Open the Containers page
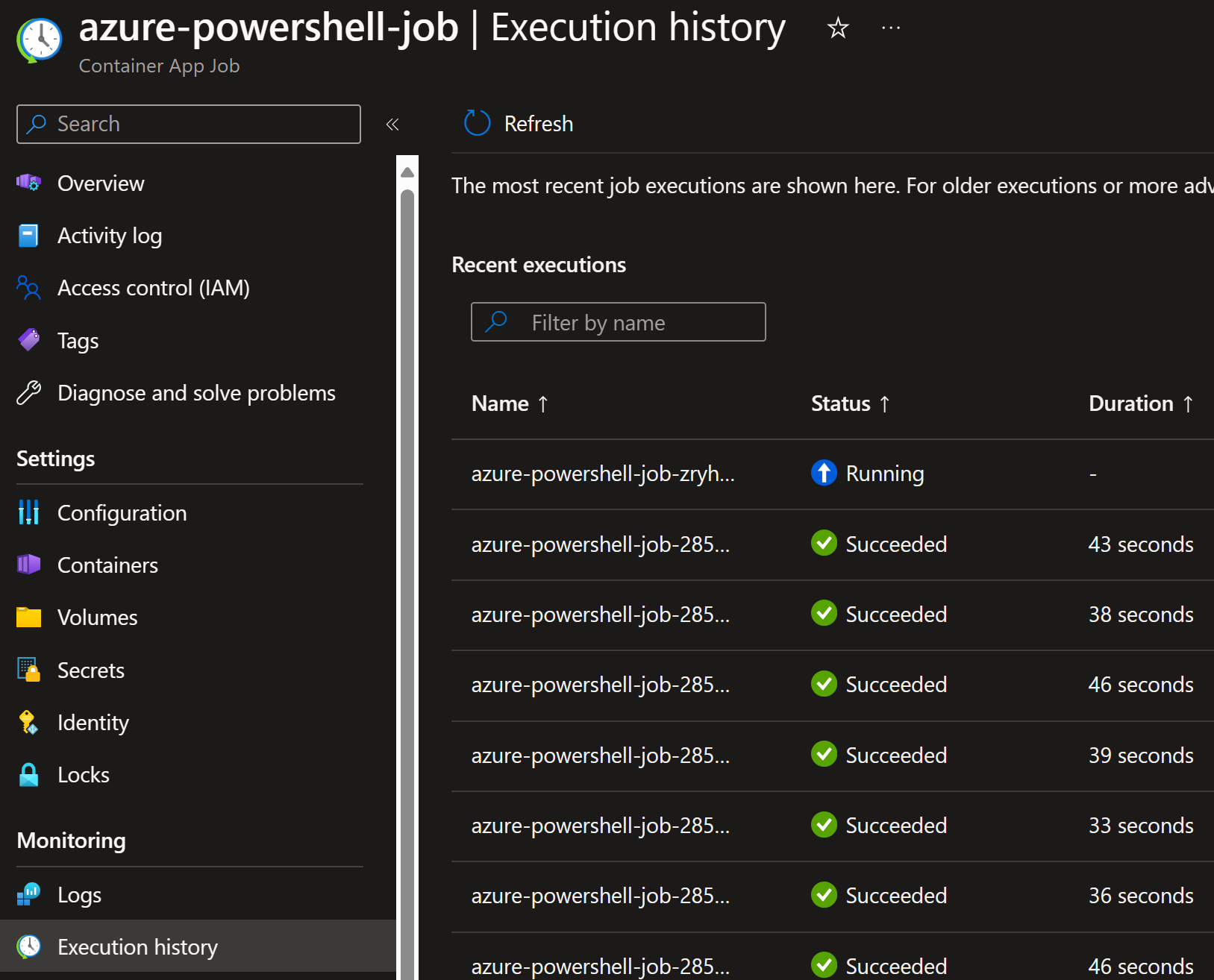 [108, 565]
